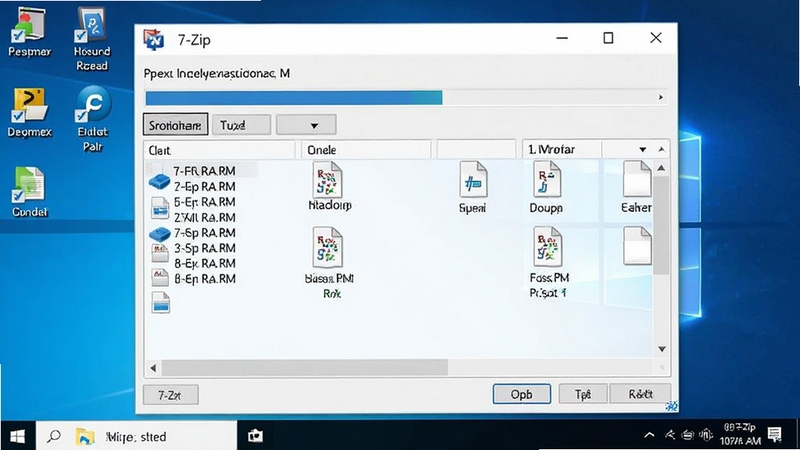Open the Elalat Palr desktop icon
Viewport: 800px width, 450px height.
click(x=92, y=118)
